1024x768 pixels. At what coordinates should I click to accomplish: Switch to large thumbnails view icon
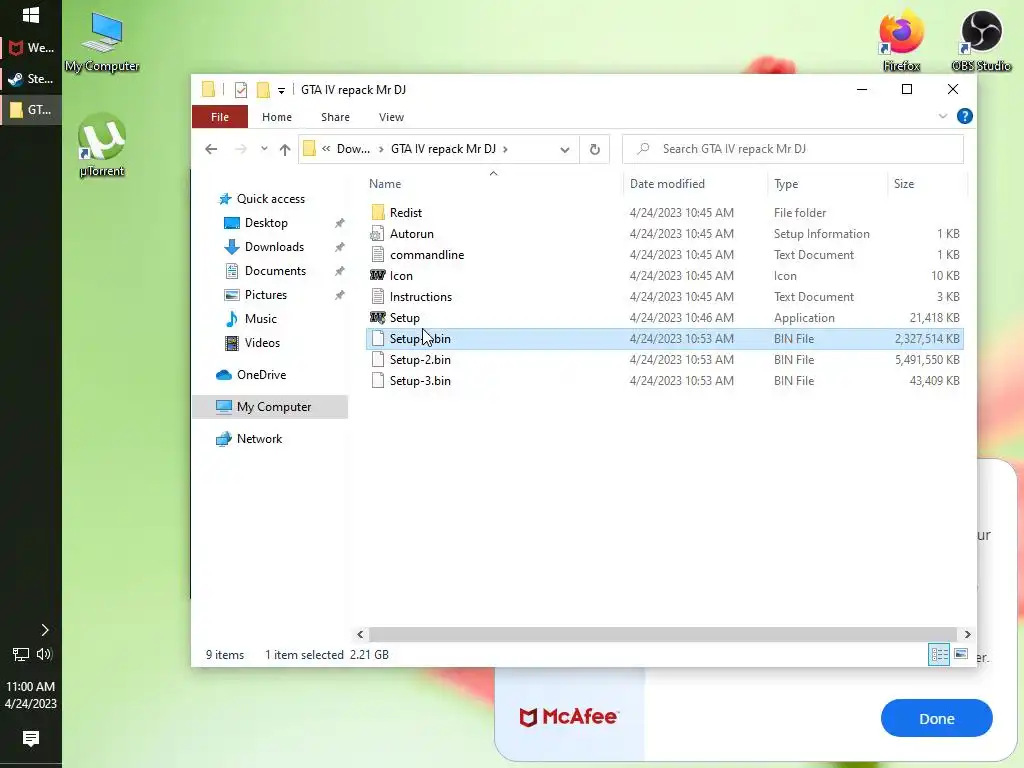(961, 654)
